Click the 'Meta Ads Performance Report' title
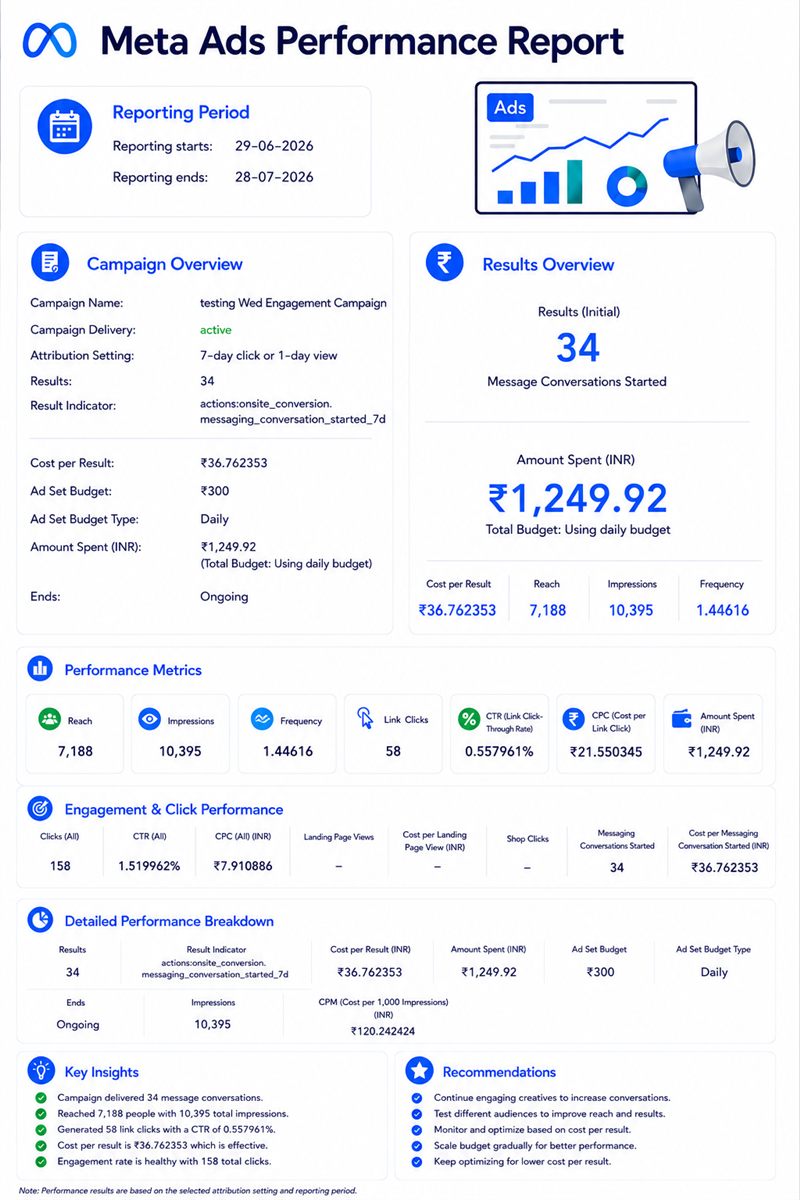Viewport: 800px width, 1200px height. click(363, 41)
